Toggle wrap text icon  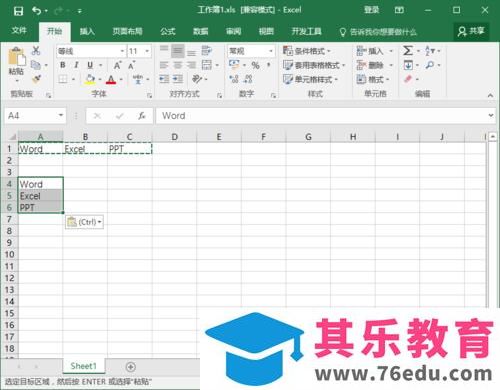pyautogui.click(x=207, y=51)
